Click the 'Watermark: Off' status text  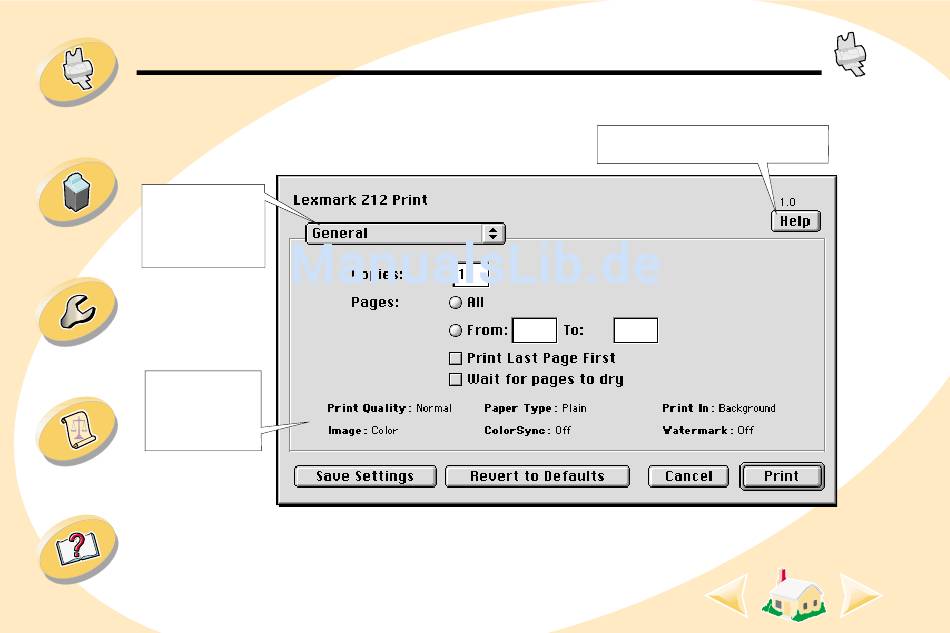tap(708, 430)
